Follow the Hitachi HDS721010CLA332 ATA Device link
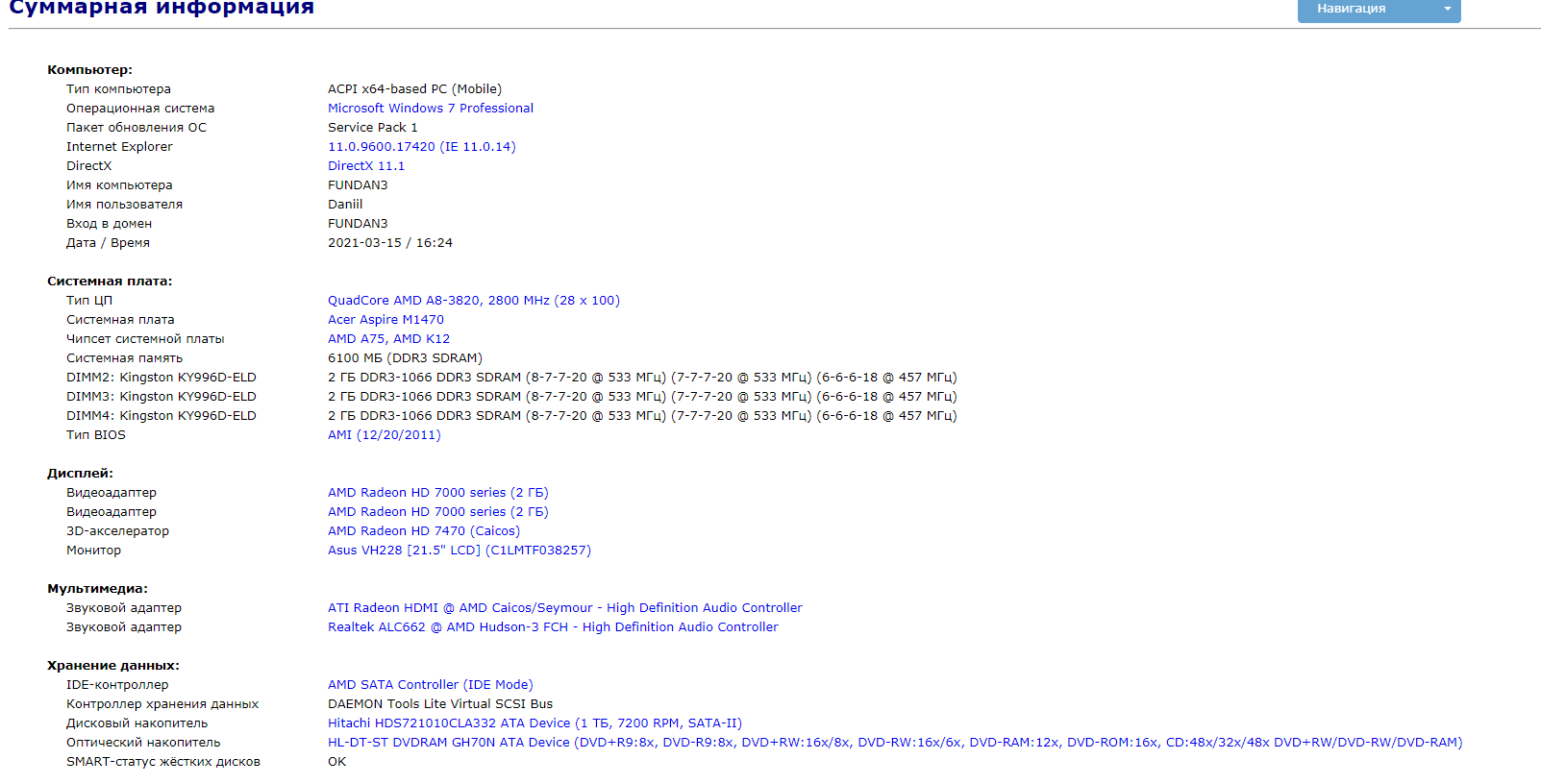The width and height of the screenshot is (1541, 784). (x=534, y=723)
